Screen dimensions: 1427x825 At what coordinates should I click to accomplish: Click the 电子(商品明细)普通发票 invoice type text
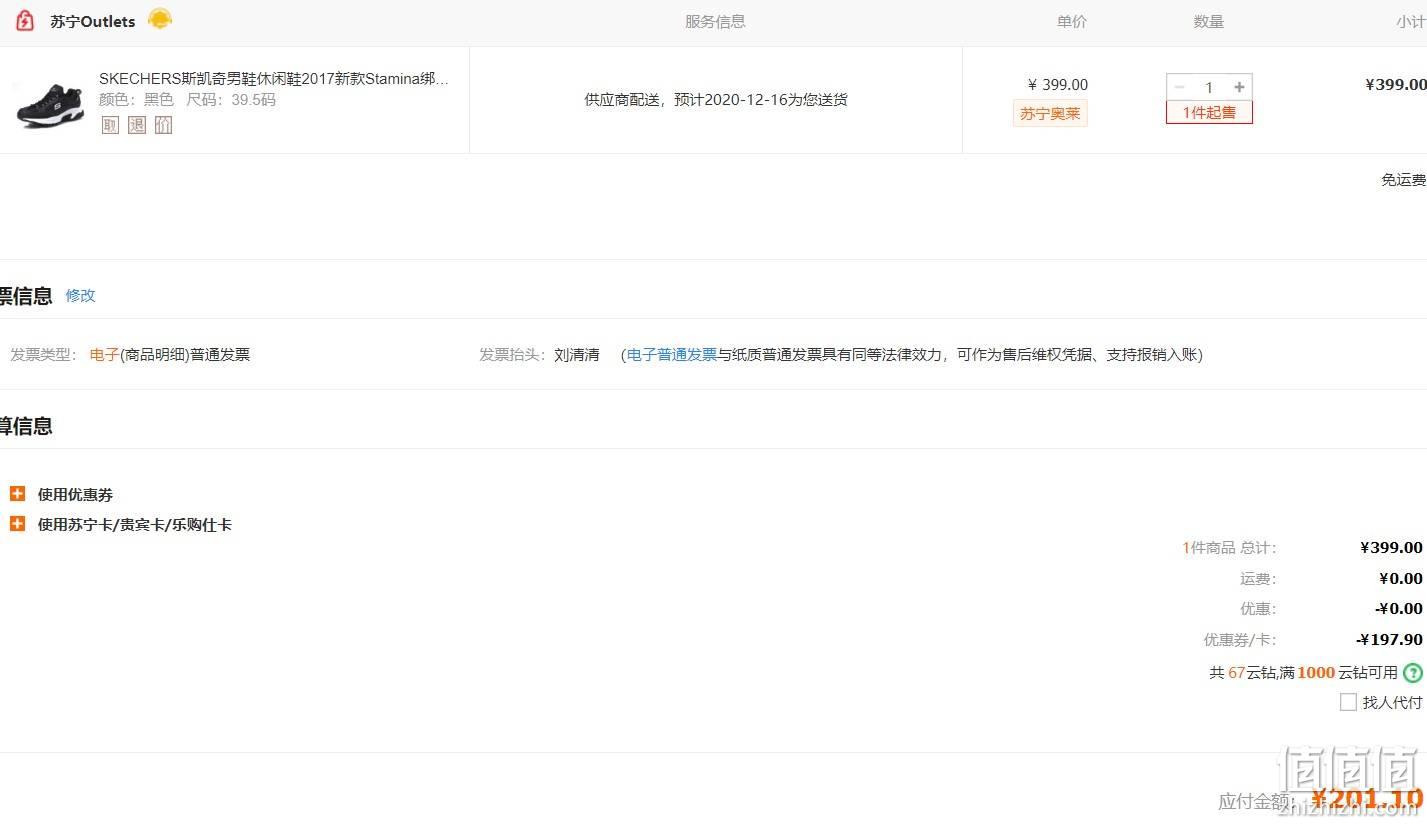coord(170,354)
